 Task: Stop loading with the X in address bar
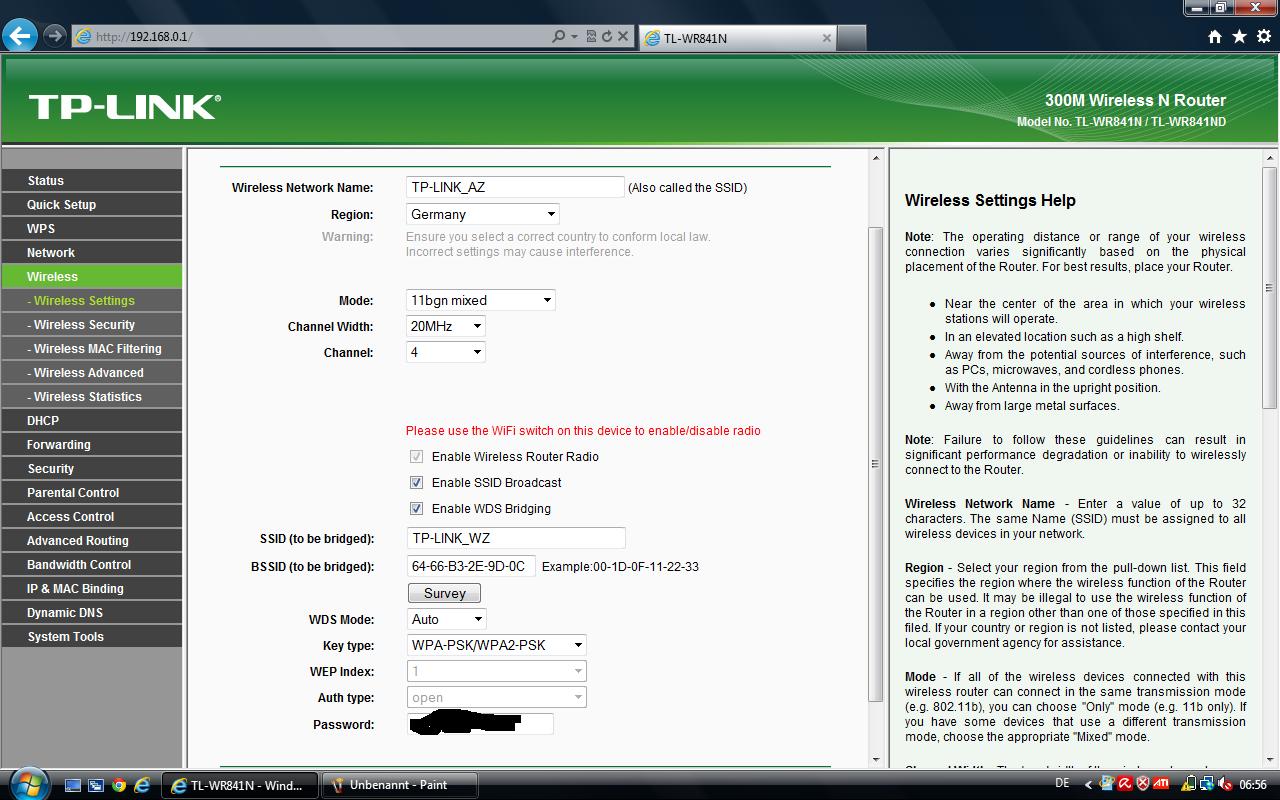tap(623, 37)
